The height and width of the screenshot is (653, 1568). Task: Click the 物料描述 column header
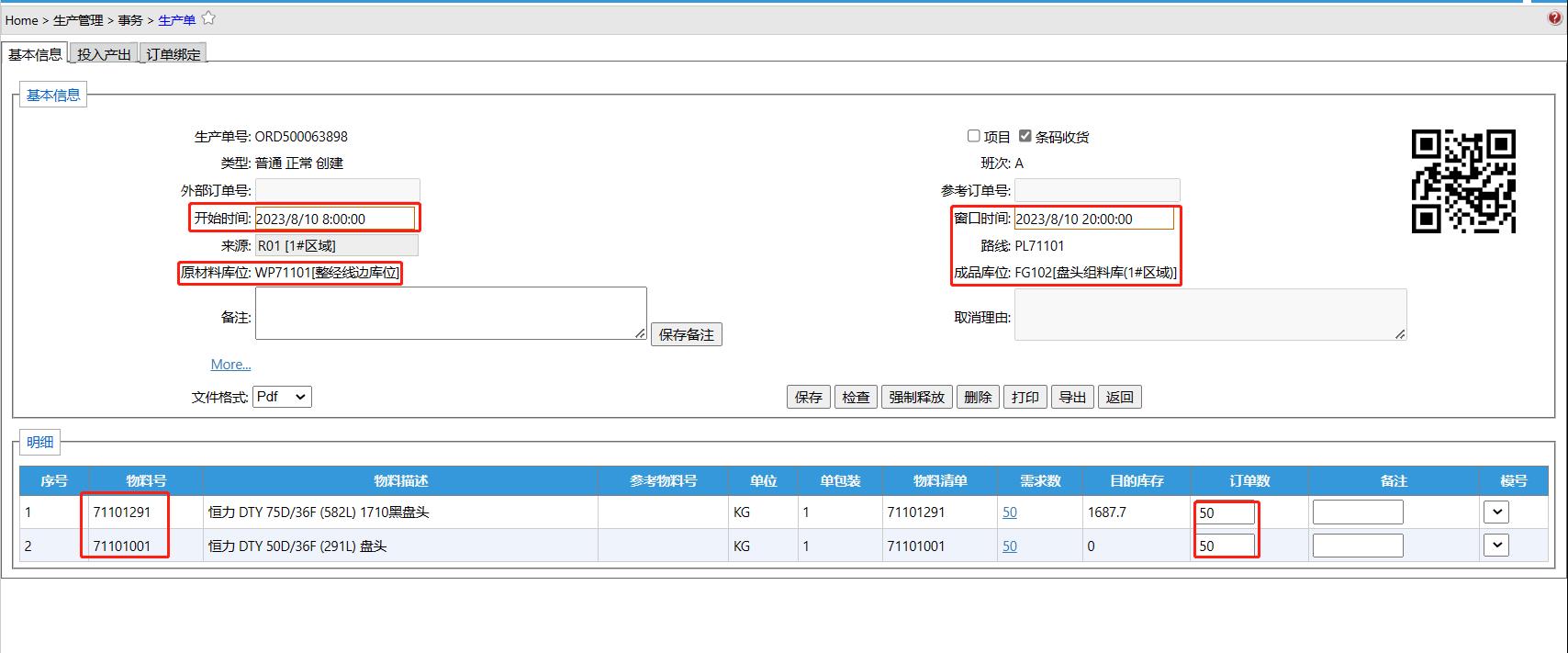[400, 480]
